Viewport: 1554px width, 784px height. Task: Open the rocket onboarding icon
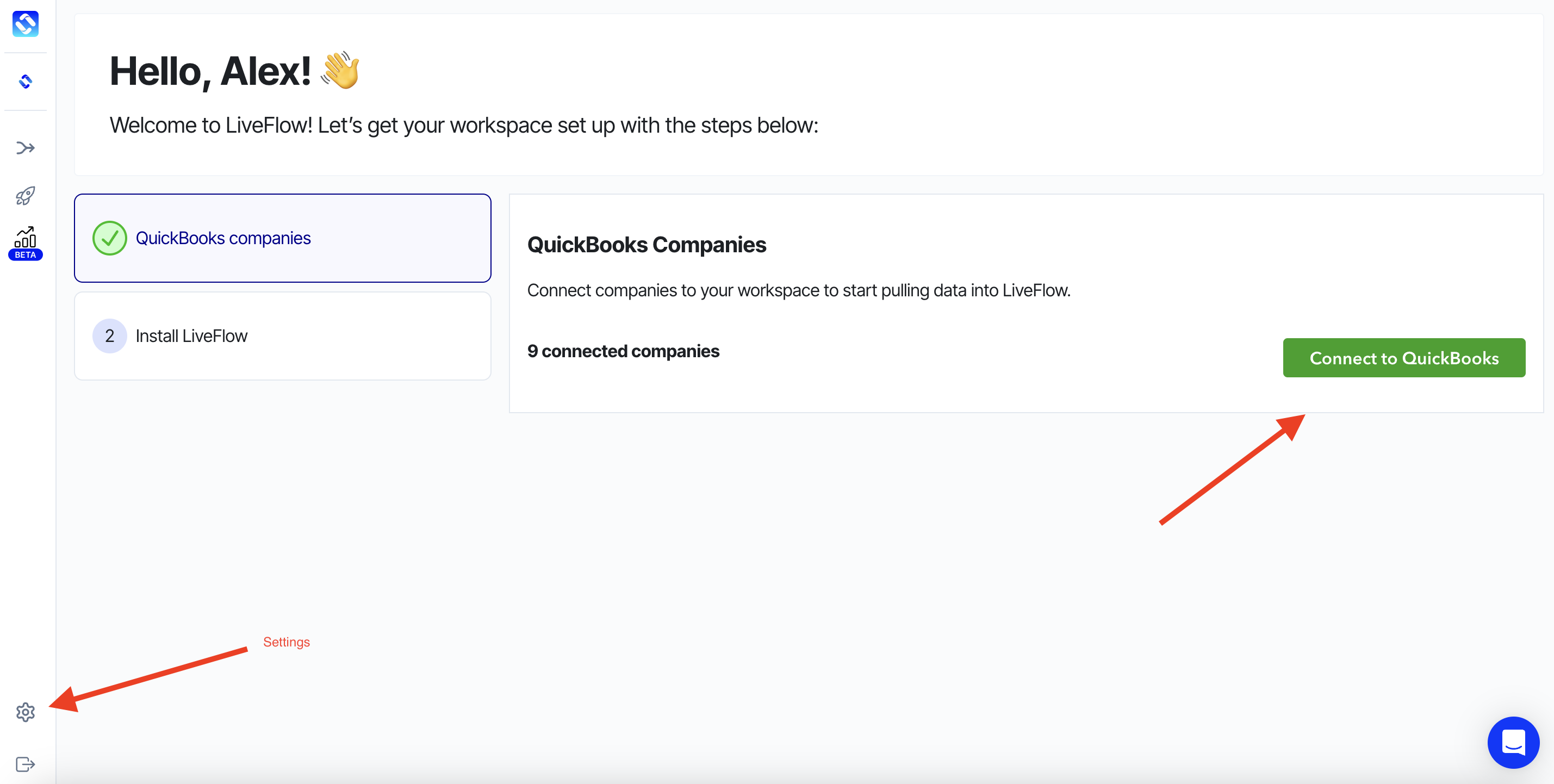click(26, 195)
